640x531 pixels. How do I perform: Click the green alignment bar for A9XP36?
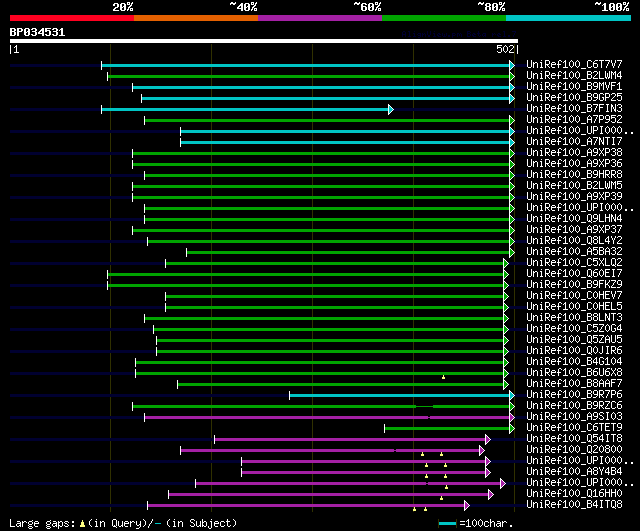click(x=321, y=164)
